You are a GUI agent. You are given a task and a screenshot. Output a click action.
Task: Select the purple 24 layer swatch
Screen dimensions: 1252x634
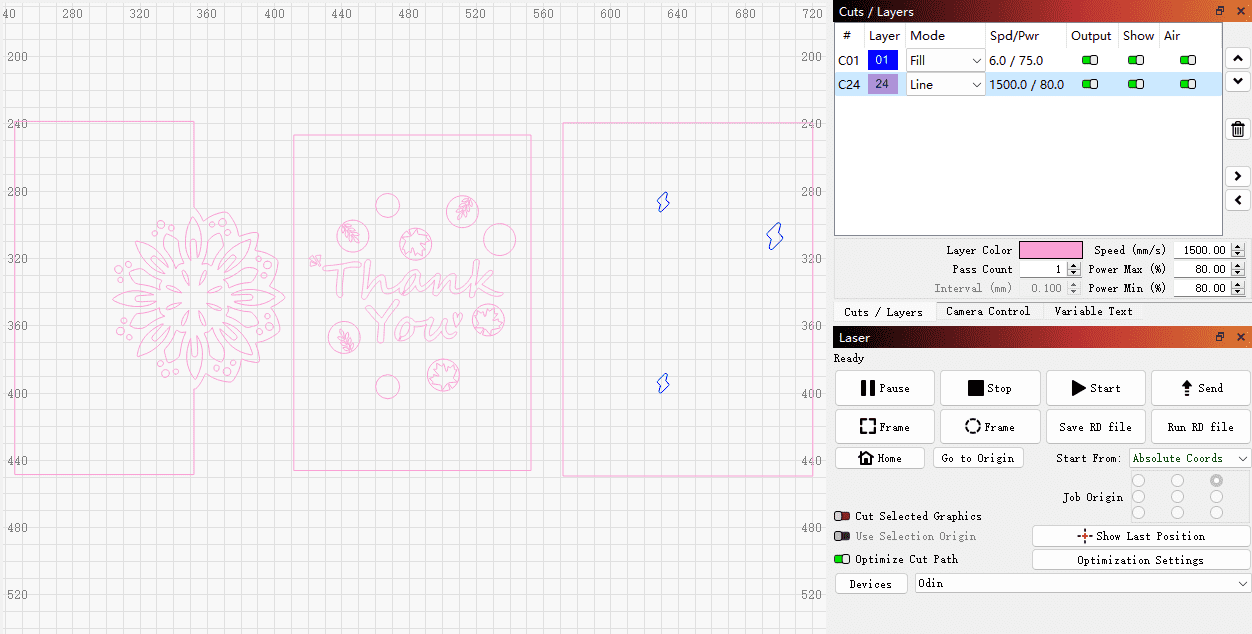pos(882,84)
